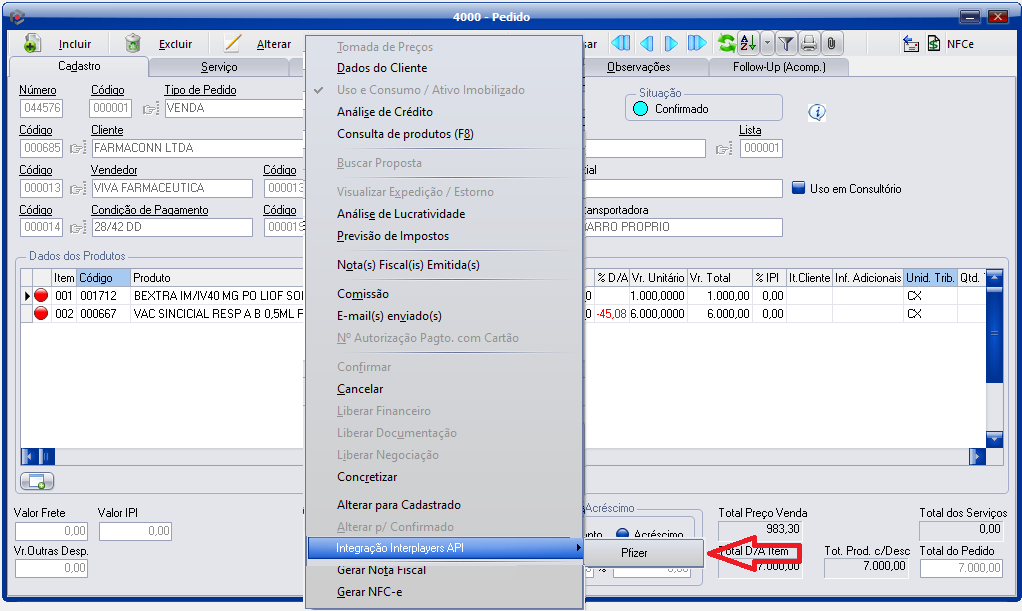The height and width of the screenshot is (611, 1022).
Task: Choose Gerar Nota Fiscal menu entry
Action: pos(381,570)
